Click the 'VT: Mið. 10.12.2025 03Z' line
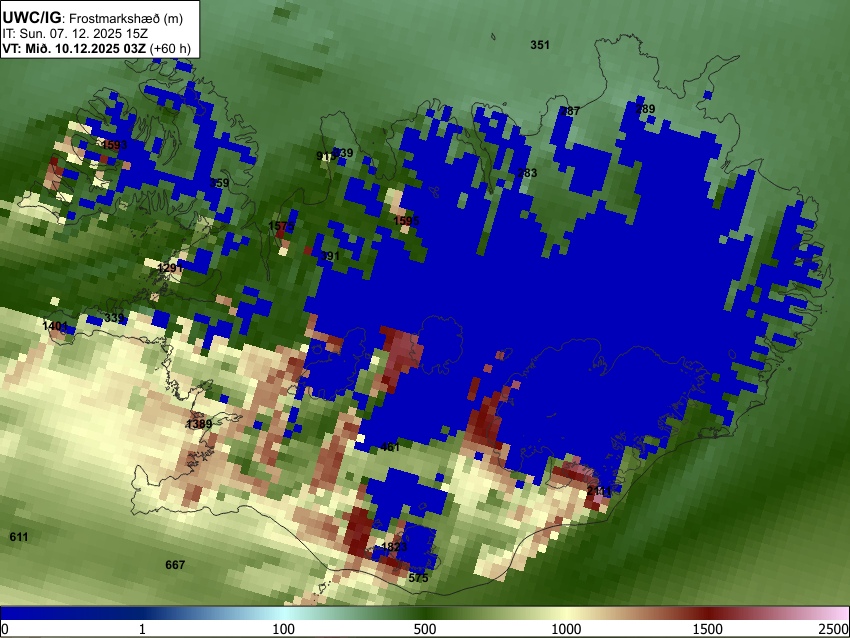This screenshot has height=638, width=850. click(74, 48)
